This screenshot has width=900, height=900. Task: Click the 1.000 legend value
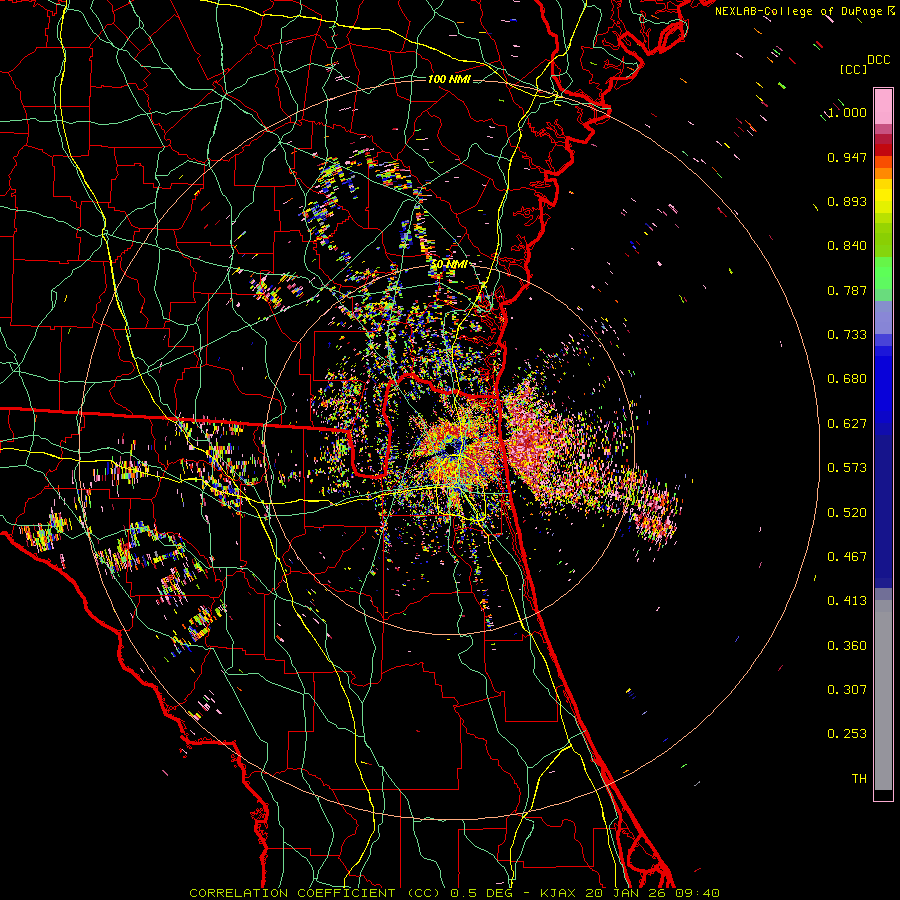click(847, 112)
